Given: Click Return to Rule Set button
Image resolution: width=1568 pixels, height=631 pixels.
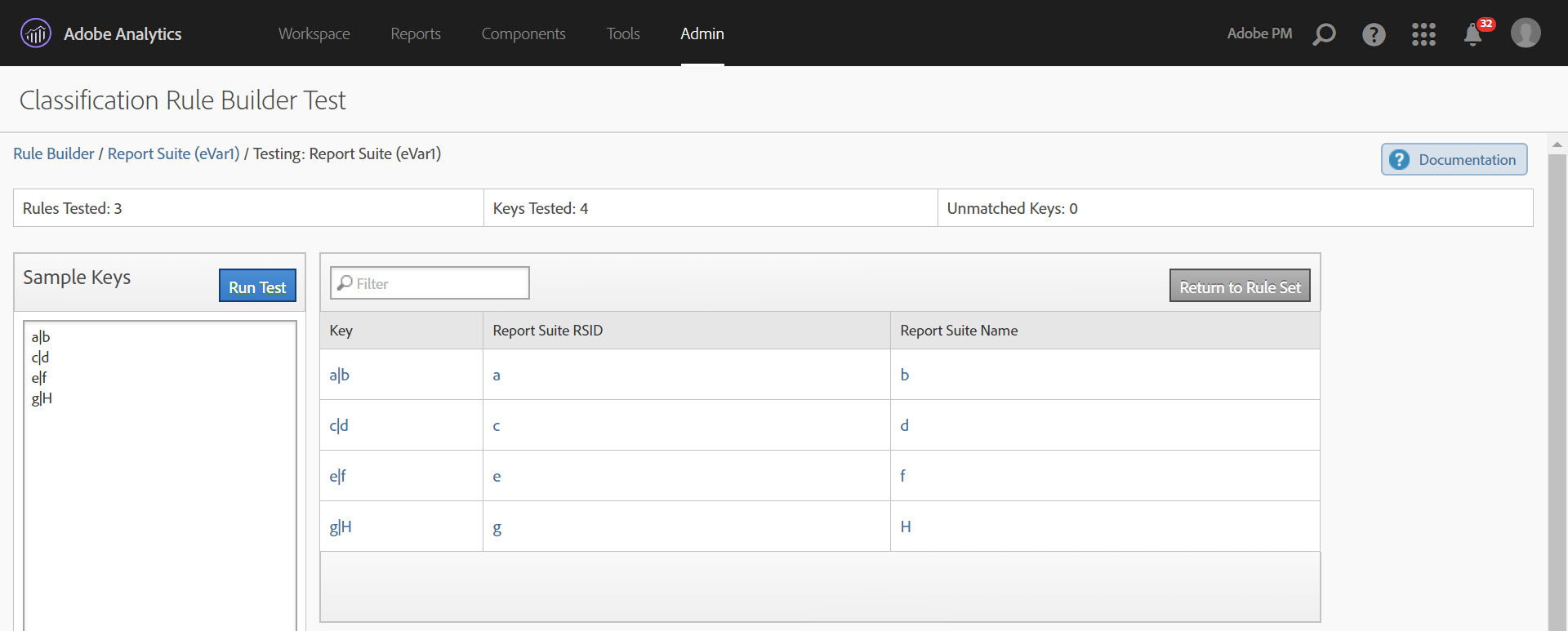Looking at the screenshot, I should [1239, 287].
